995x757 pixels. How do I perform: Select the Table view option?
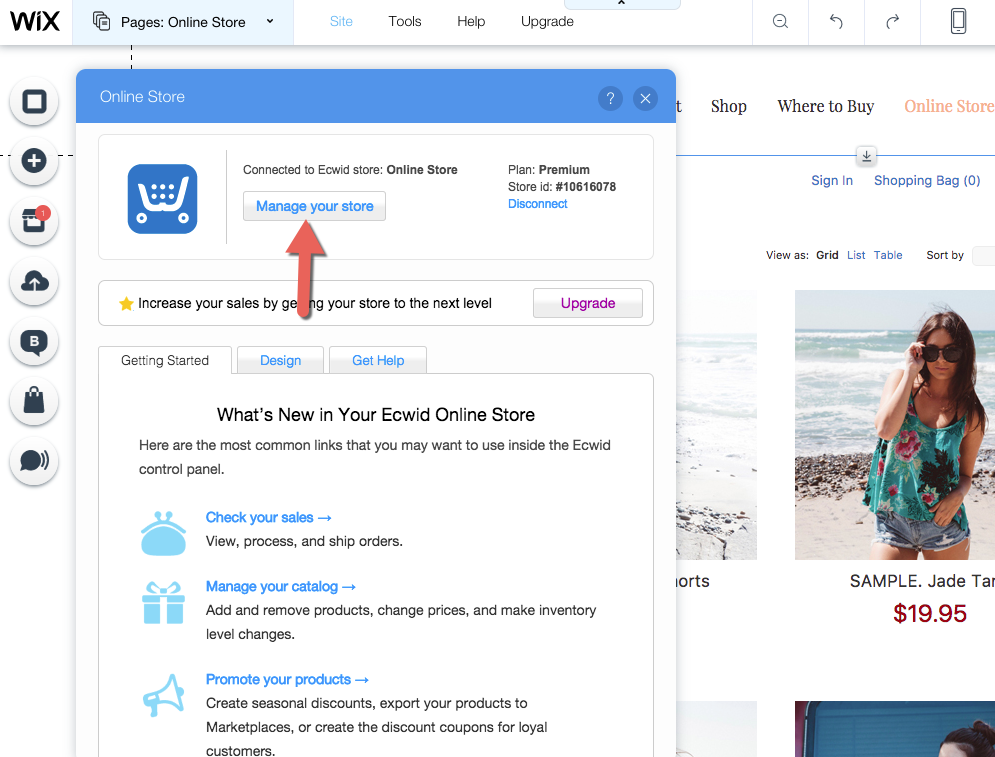click(888, 255)
